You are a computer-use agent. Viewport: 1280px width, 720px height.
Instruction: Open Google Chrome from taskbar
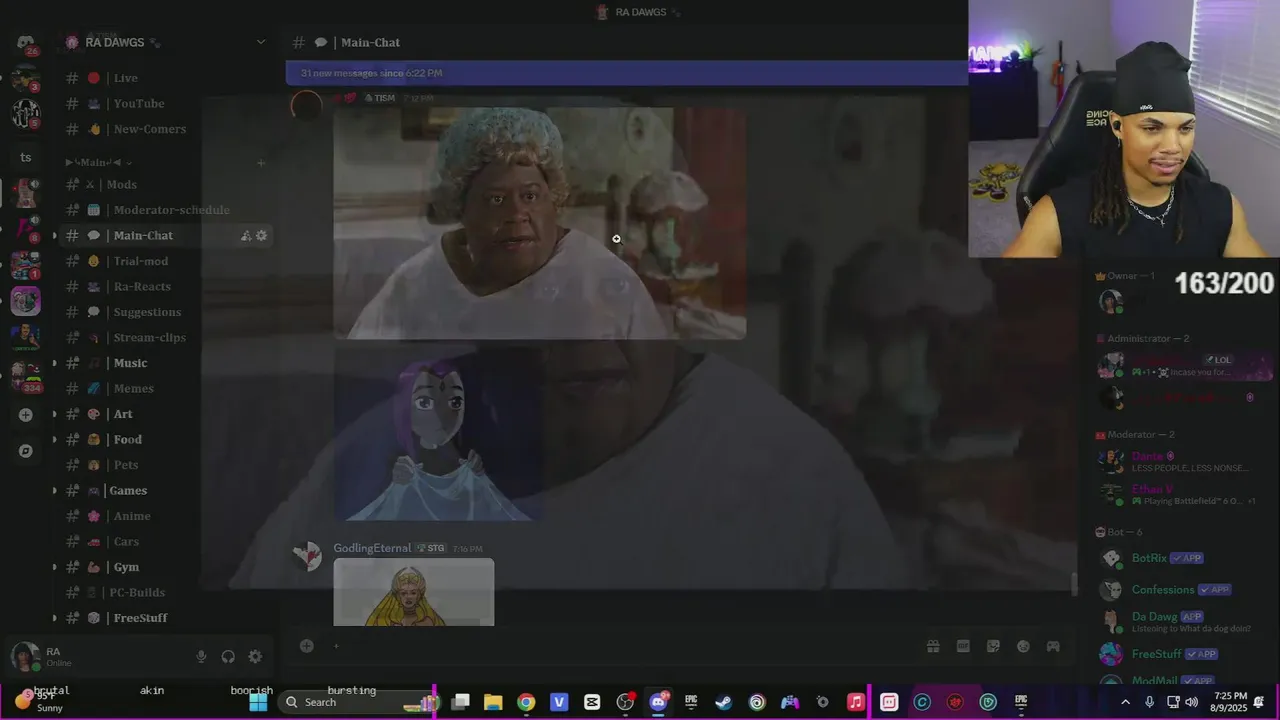point(526,702)
